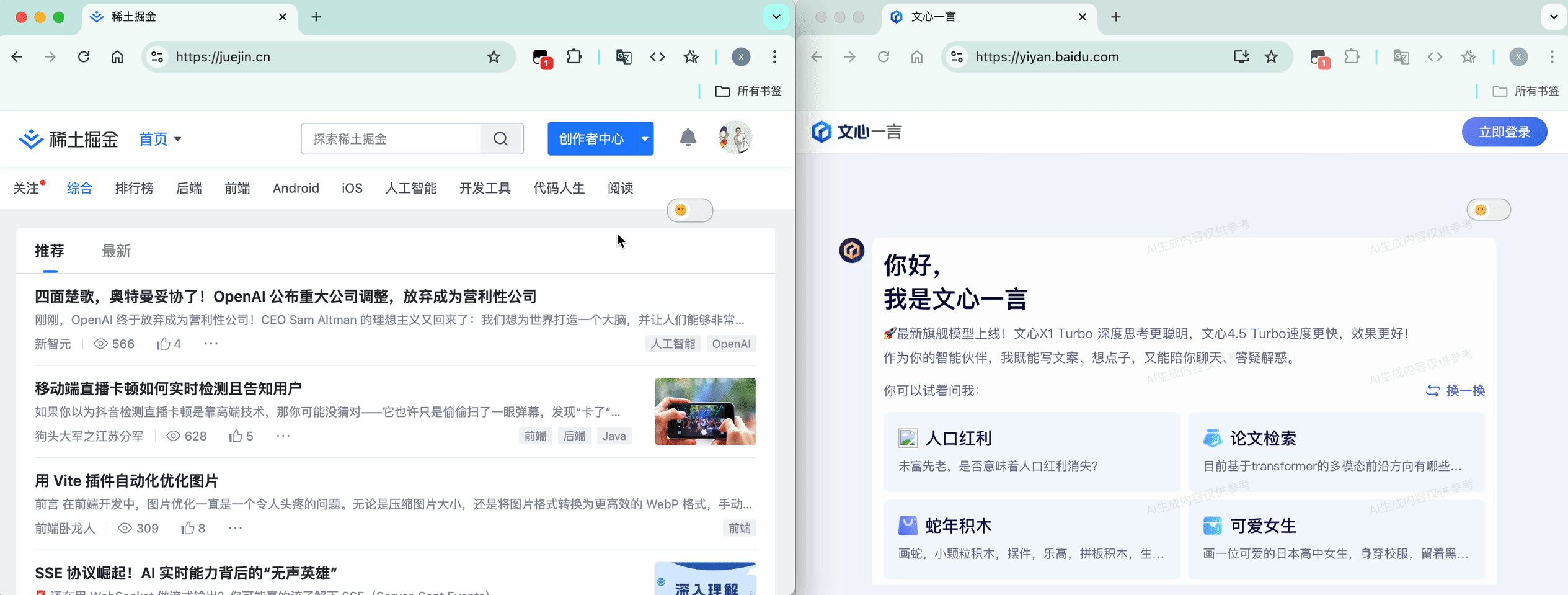Open the 蛇年积木 suggestion card
1568x595 pixels.
pyautogui.click(x=1032, y=540)
